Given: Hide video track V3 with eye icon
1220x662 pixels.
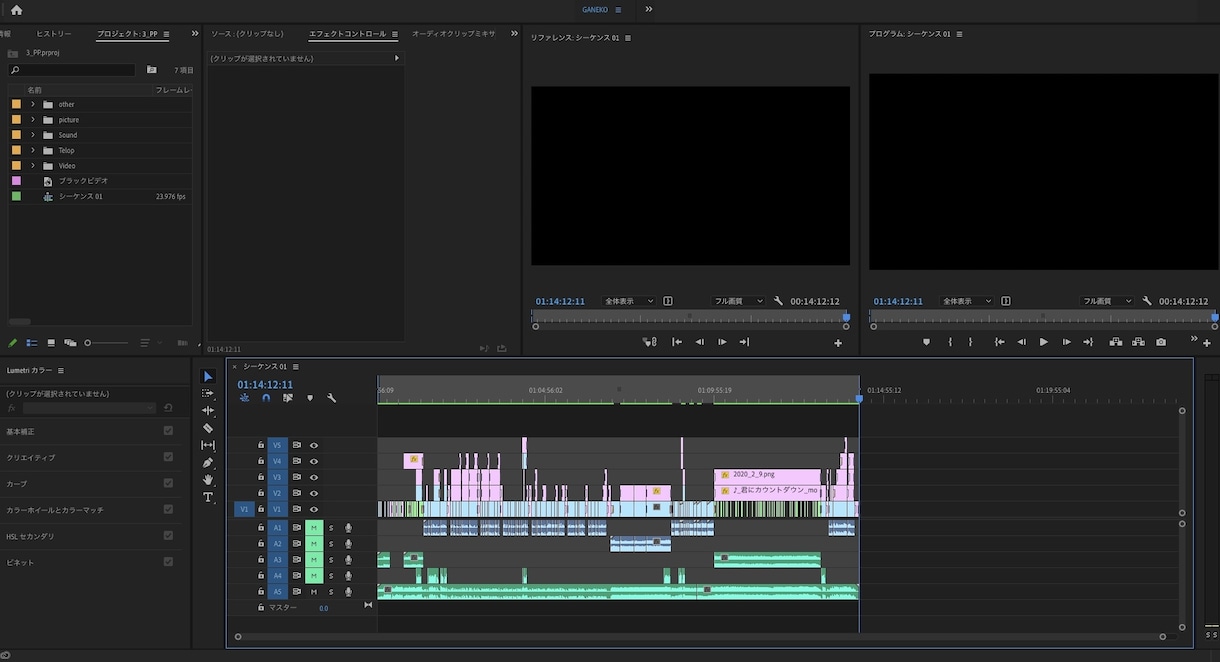Looking at the screenshot, I should pos(314,477).
